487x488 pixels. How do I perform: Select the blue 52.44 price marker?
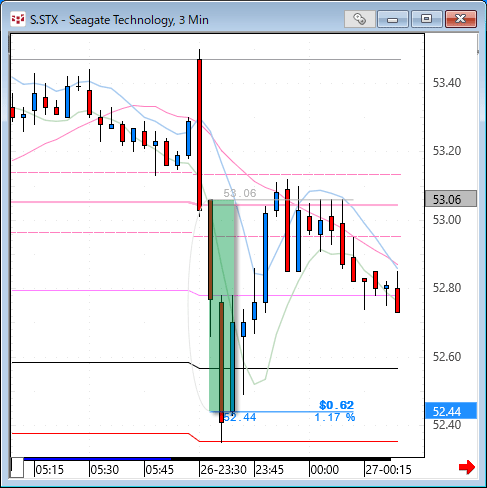(451, 411)
